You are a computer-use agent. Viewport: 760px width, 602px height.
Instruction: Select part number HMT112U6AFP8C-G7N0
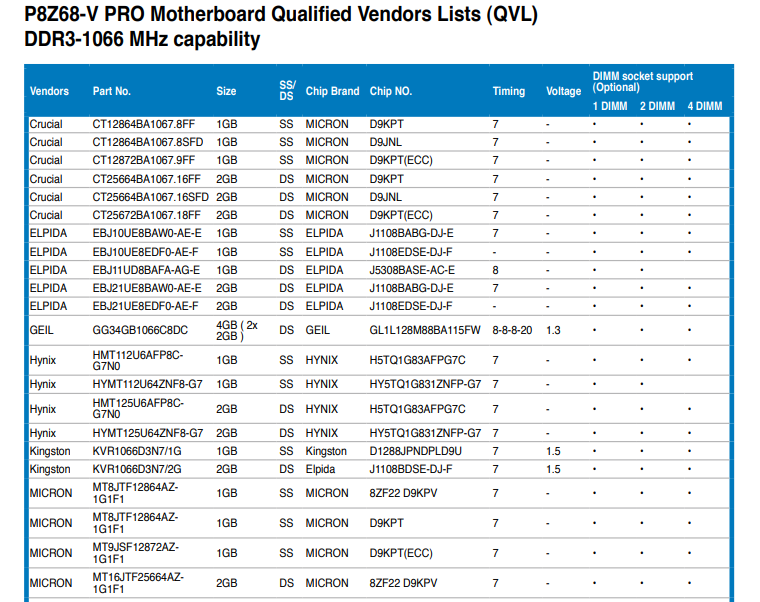(138, 360)
